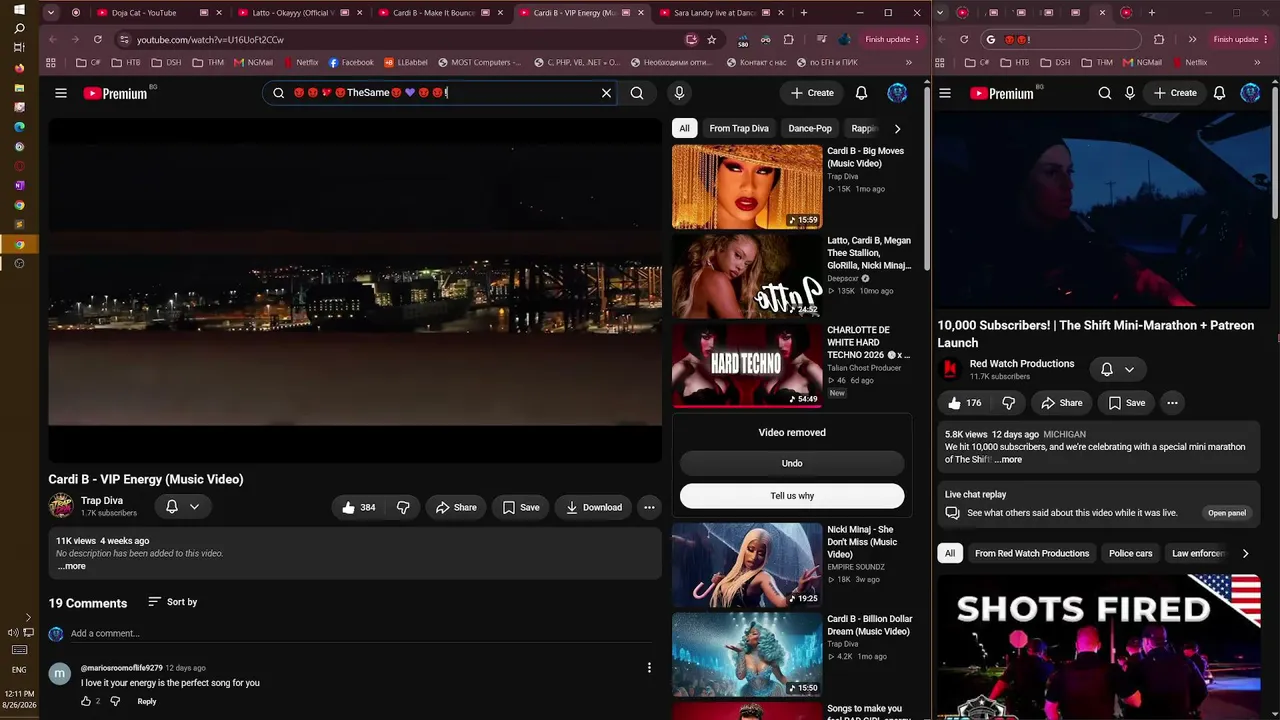Open the live chat replay panel
The image size is (1280, 720).
coord(1227,513)
